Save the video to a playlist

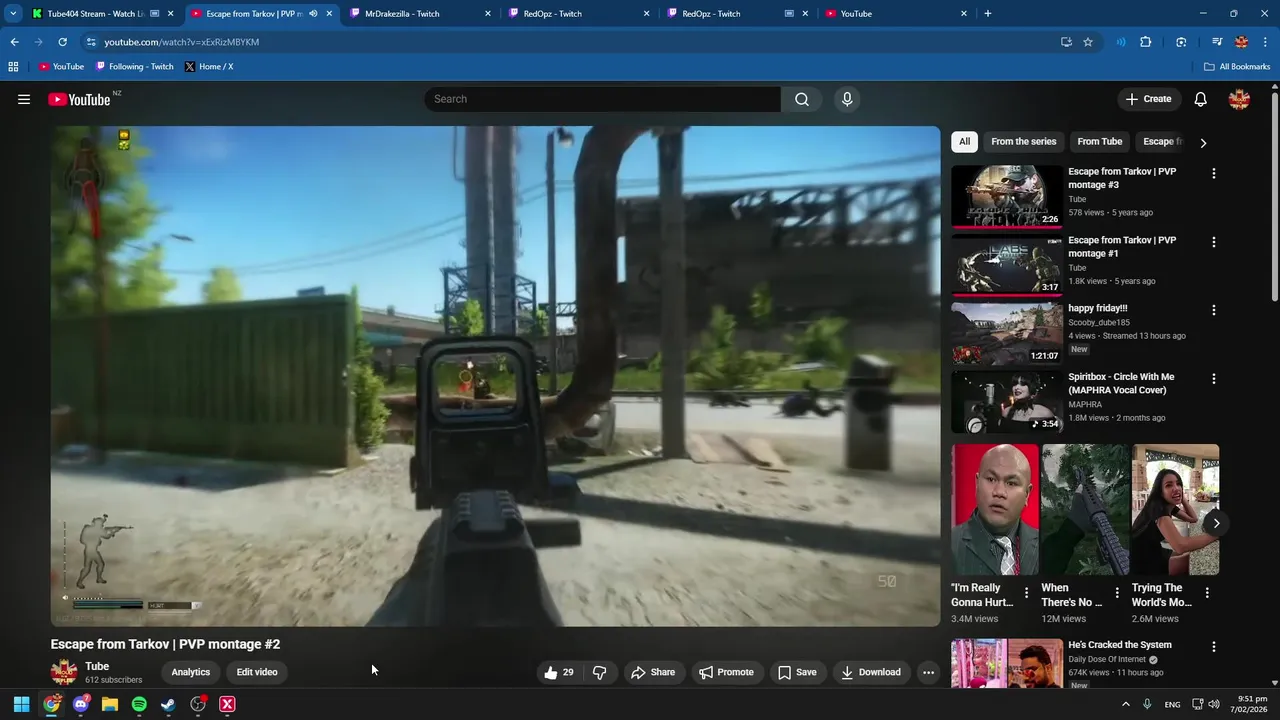(x=797, y=672)
